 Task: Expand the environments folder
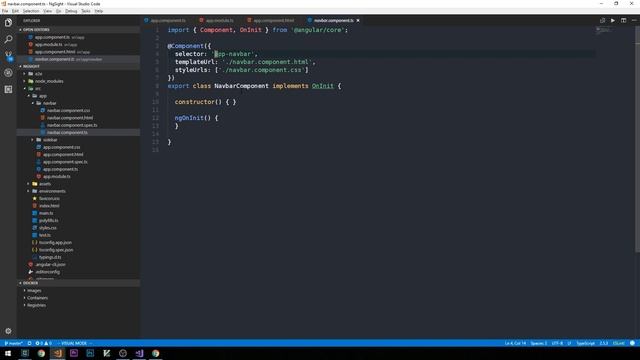tap(78, 191)
